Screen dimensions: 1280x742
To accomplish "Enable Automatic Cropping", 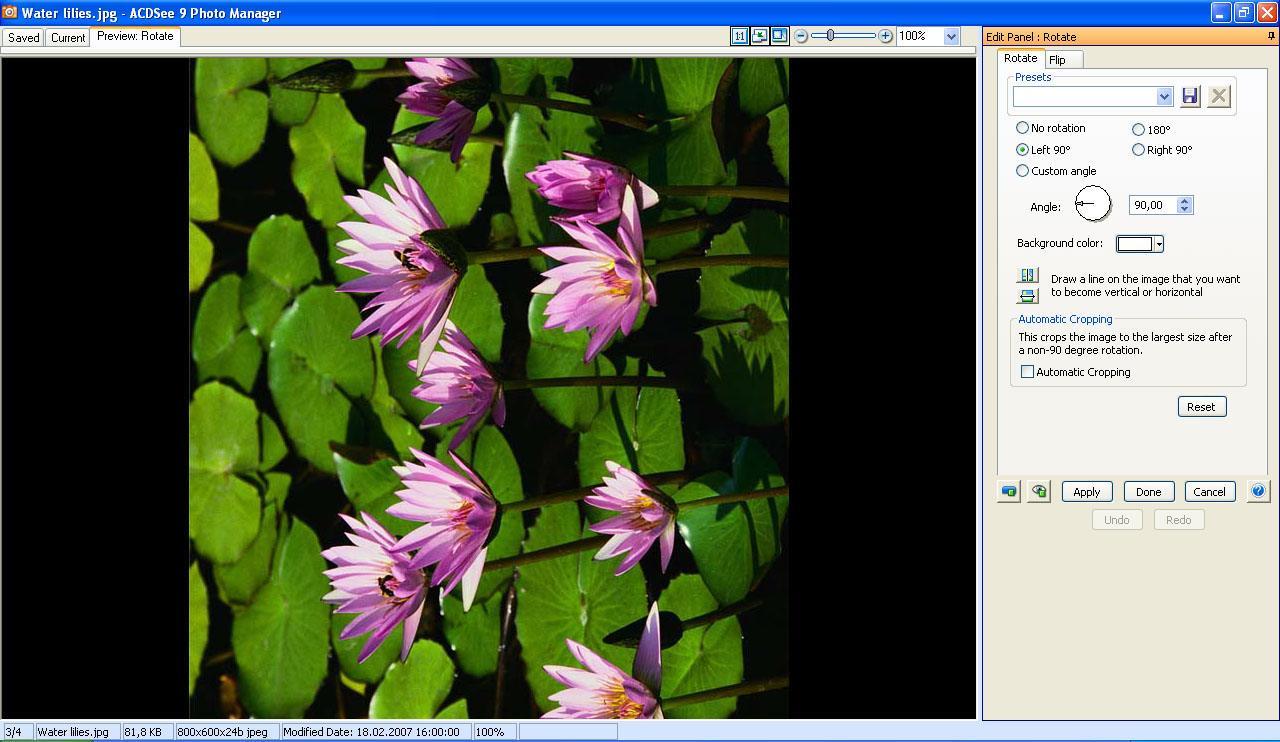I will coord(1027,371).
